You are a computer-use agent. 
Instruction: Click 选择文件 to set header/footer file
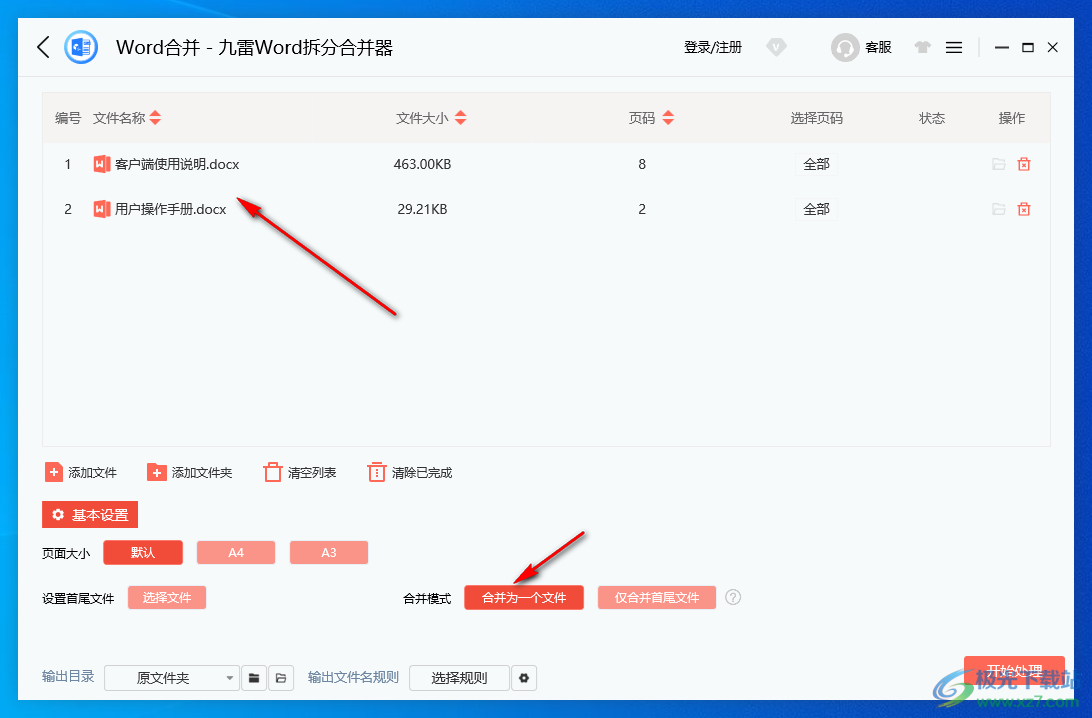166,597
